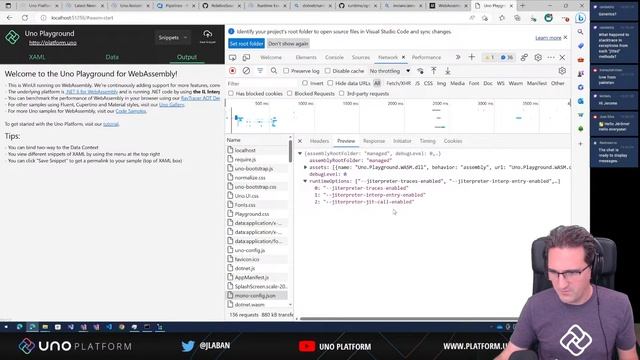Open sidebar search magnifier icon
This screenshot has width=640, height=360.
coord(580,32)
